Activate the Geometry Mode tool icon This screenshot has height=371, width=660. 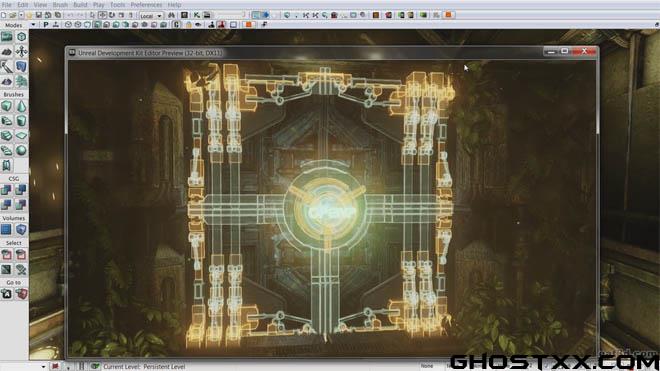coord(21,37)
